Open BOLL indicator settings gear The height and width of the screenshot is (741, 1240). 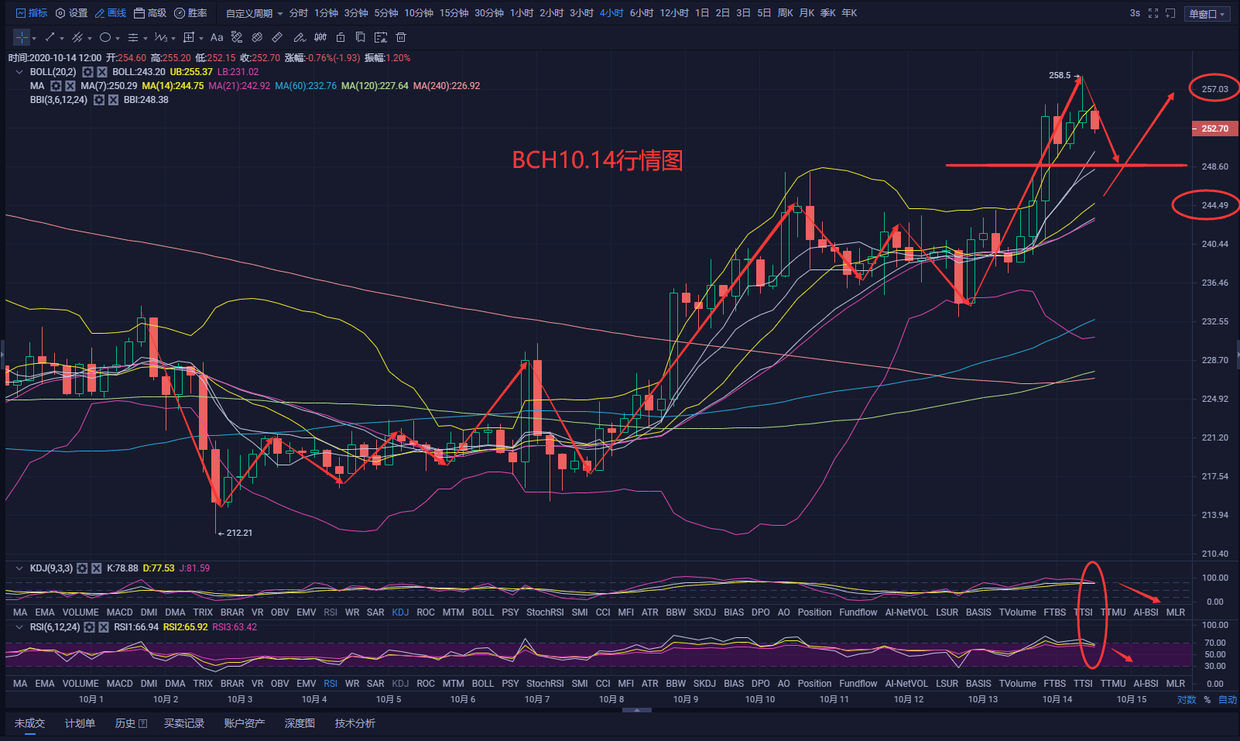88,72
